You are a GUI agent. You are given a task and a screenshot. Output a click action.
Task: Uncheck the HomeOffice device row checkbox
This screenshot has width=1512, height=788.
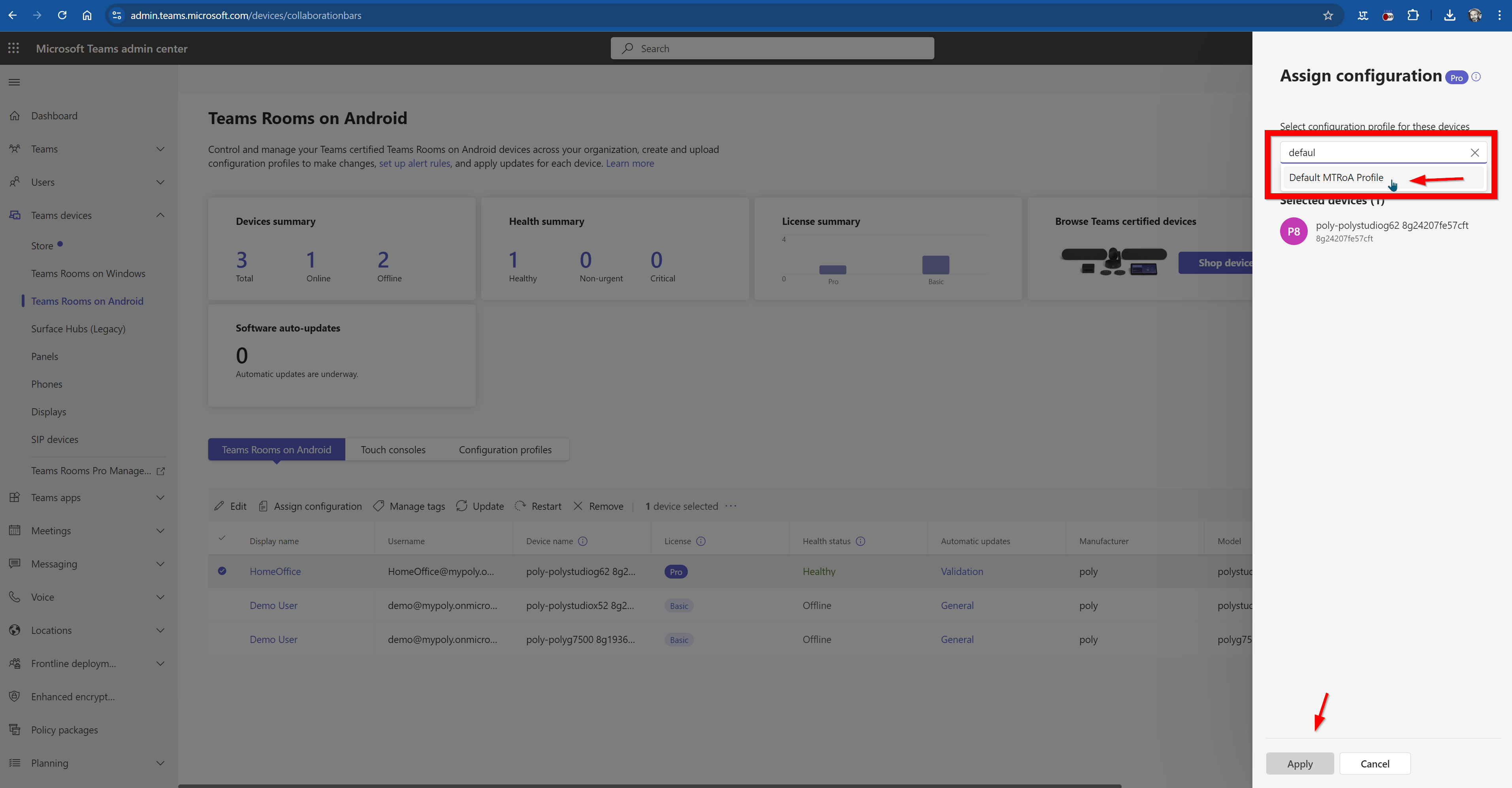tap(222, 571)
